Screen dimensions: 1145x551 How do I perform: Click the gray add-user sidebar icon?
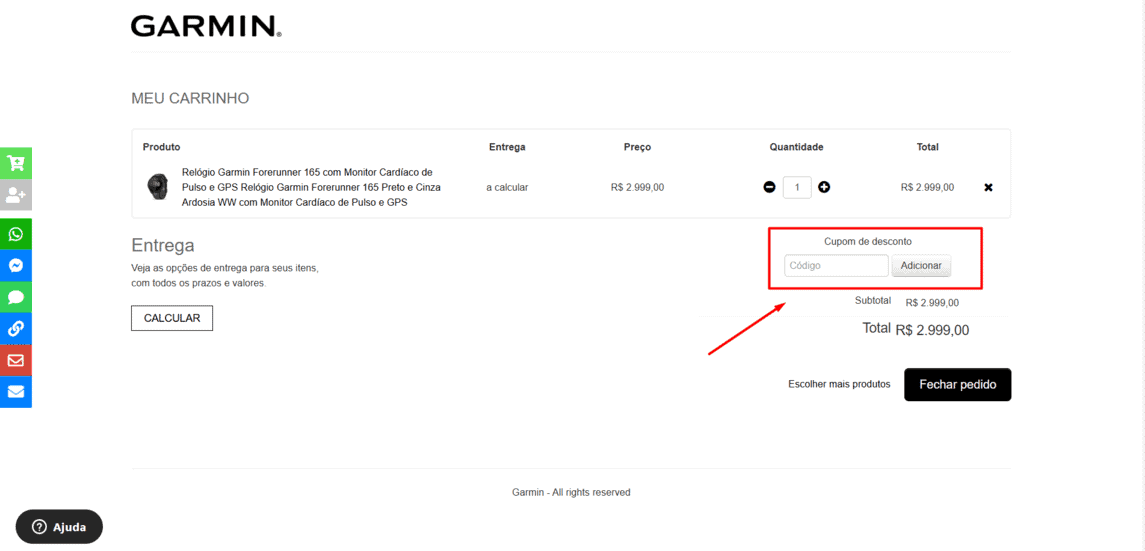[x=15, y=195]
